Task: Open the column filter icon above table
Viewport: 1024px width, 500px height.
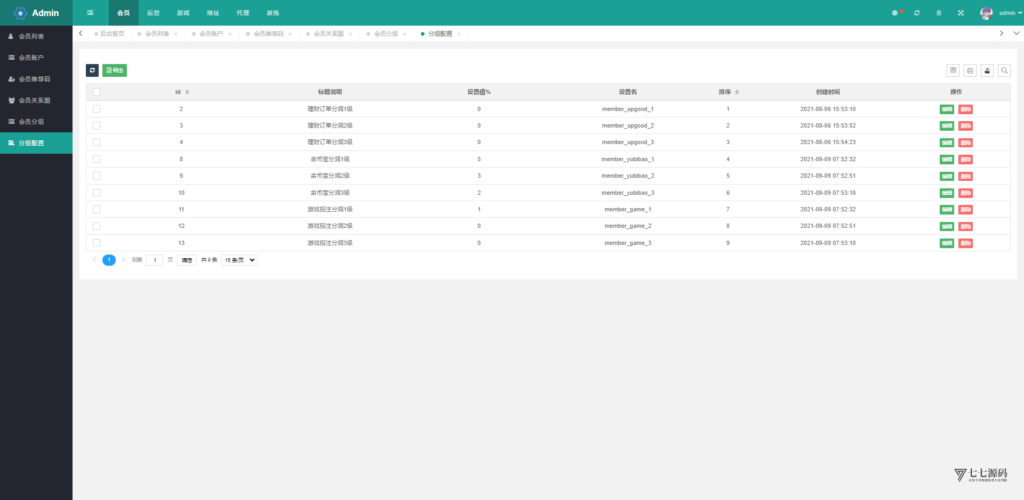Action: pyautogui.click(x=953, y=70)
